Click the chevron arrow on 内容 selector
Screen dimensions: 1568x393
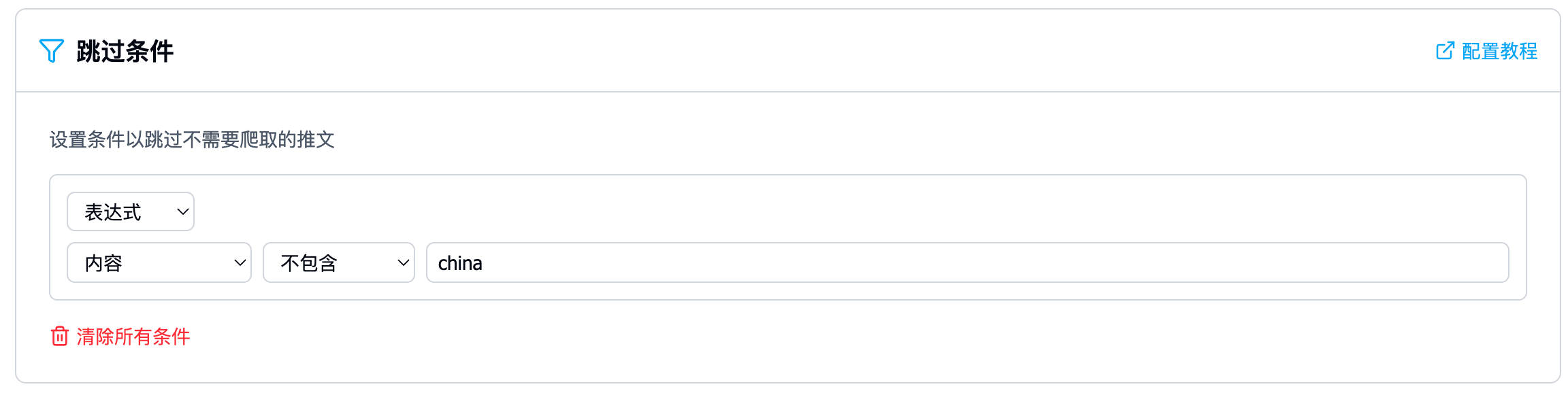point(240,262)
